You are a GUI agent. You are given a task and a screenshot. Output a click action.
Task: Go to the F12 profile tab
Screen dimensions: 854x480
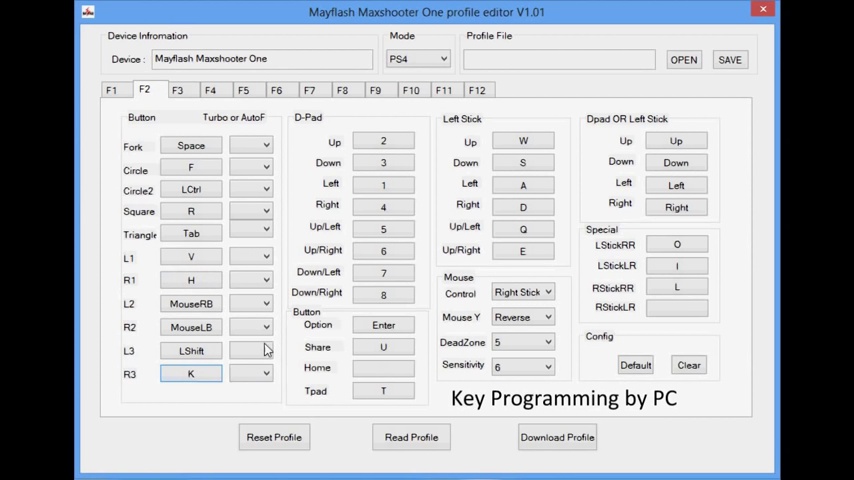(477, 90)
